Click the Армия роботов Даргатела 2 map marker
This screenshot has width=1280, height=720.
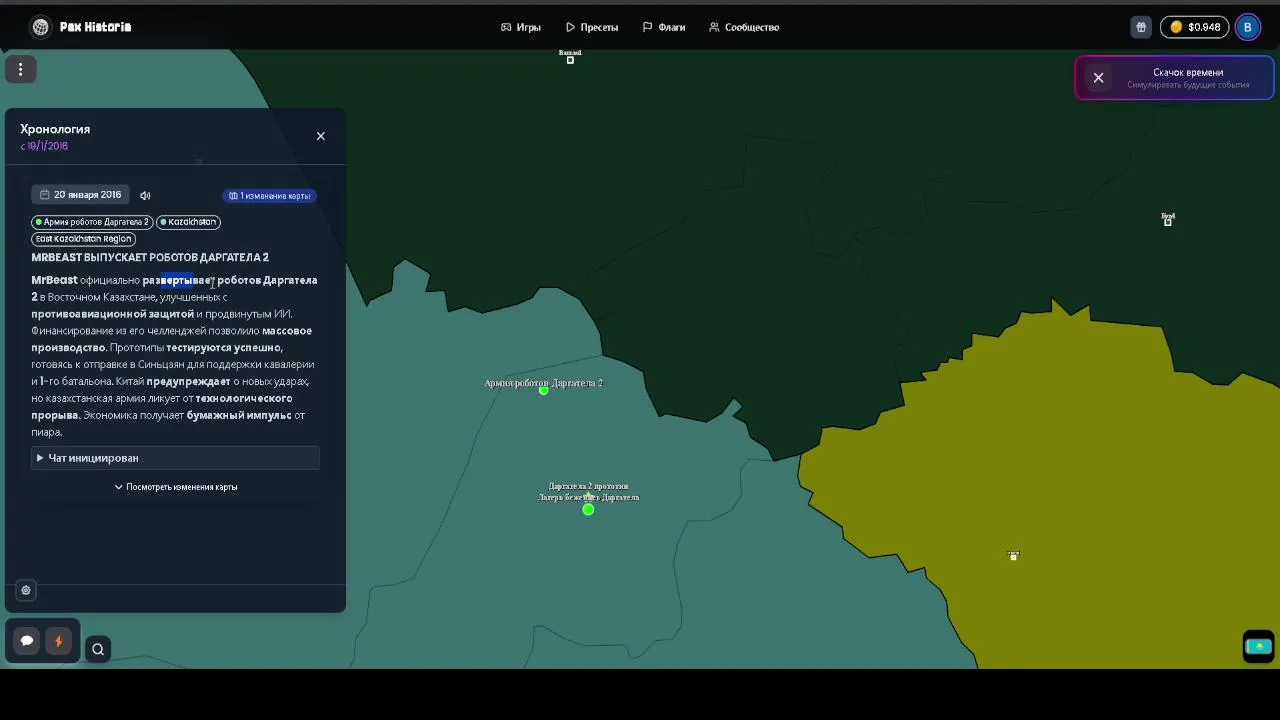pos(543,390)
